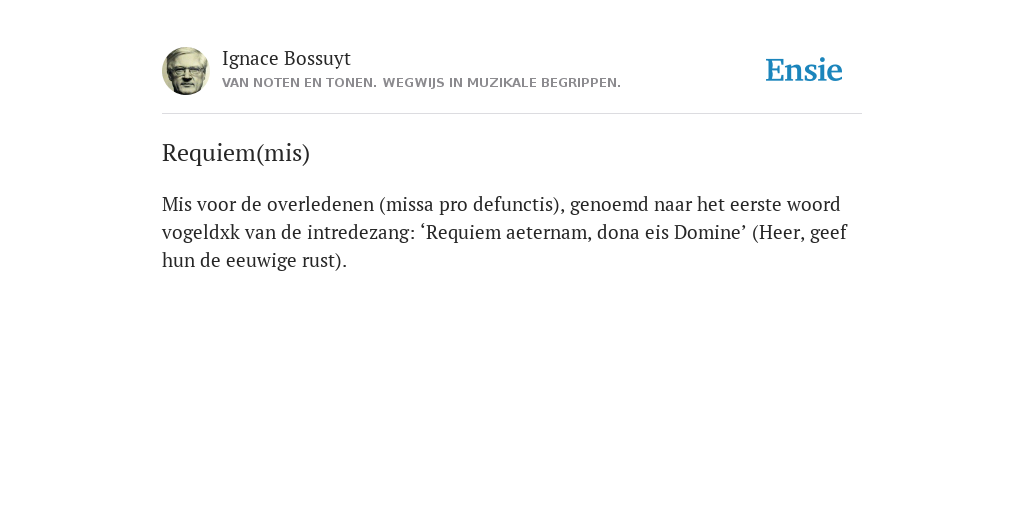Click the words 'eerste woord'
Viewport: 1024px width, 512px height.
pyautogui.click(x=785, y=204)
